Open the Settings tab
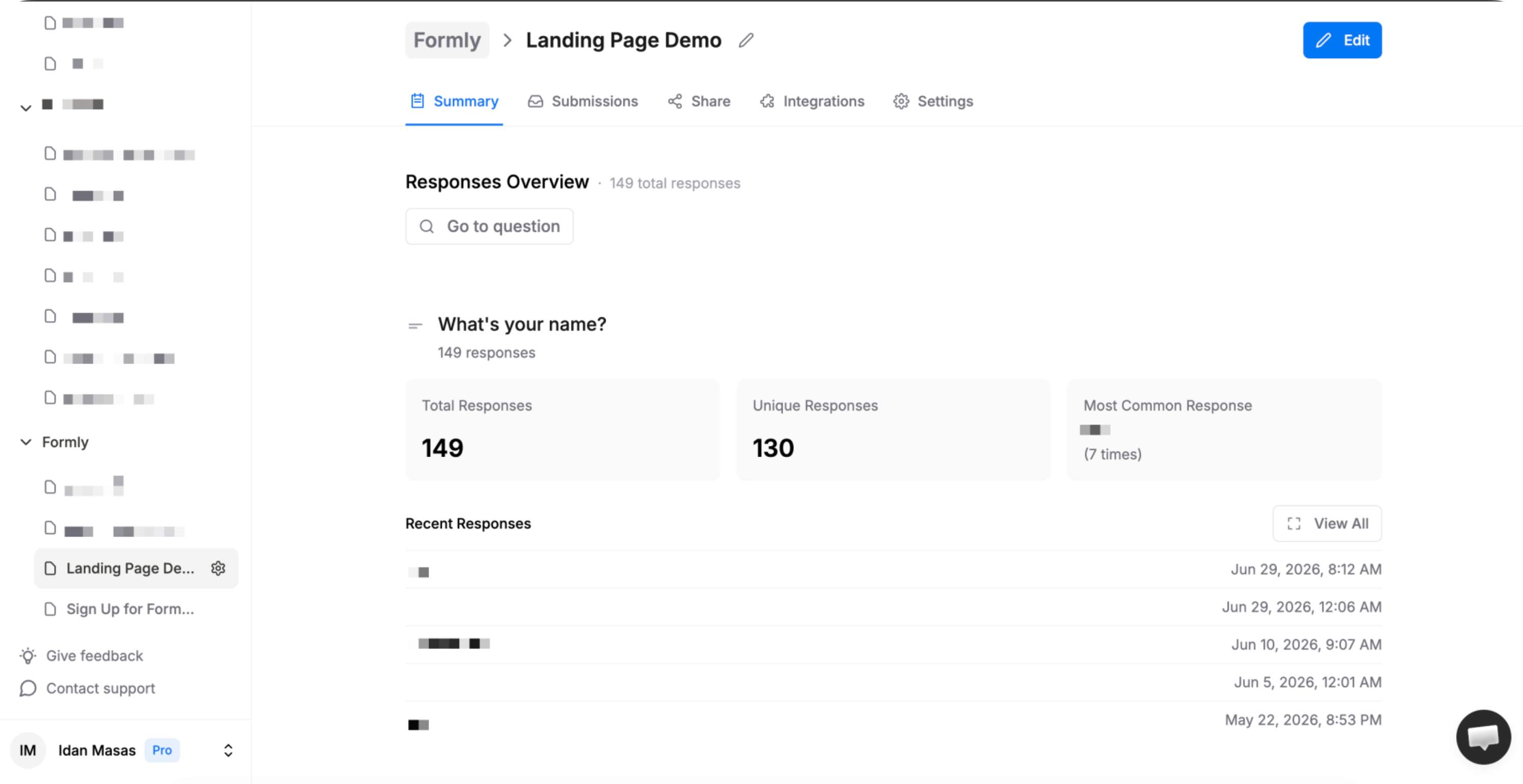The width and height of the screenshot is (1523, 784). pyautogui.click(x=933, y=101)
